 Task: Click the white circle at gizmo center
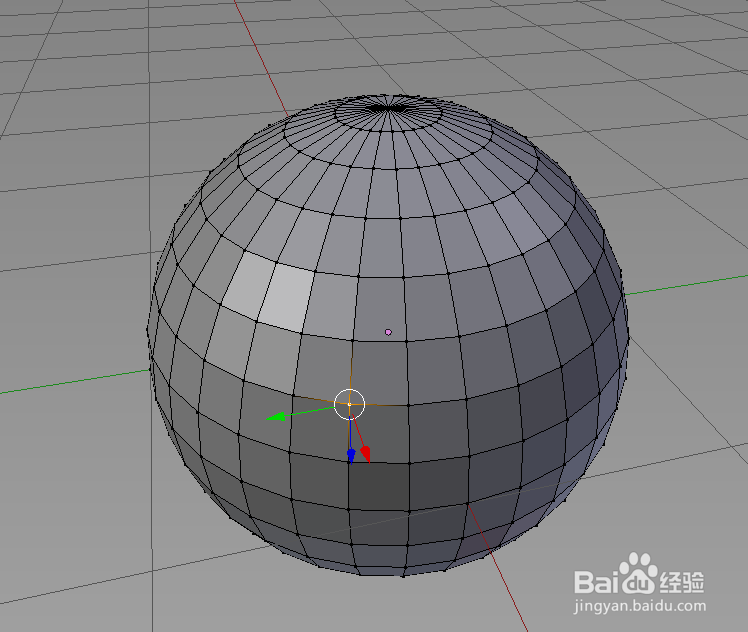coord(349,404)
